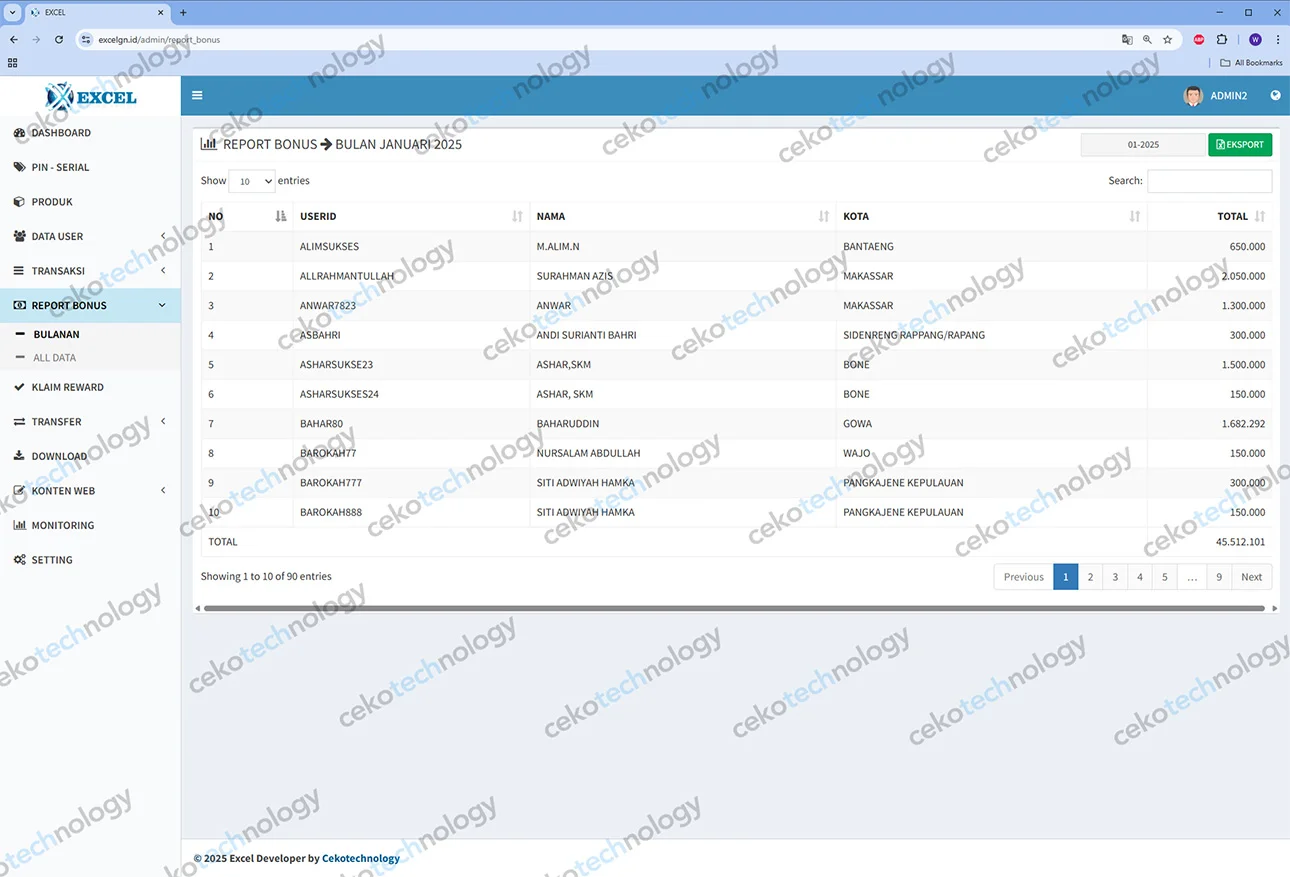Sort the table by the NO column
Screen dimensions: 1290x877
click(x=245, y=217)
